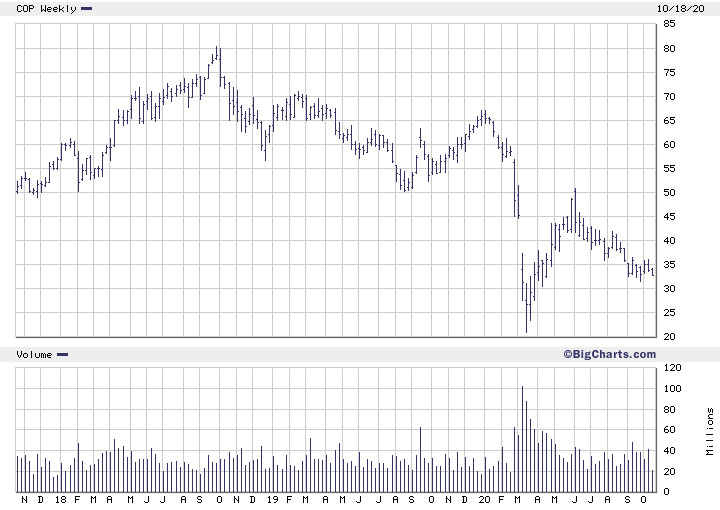Click the 10/18/20 date label
The image size is (720, 510).
click(681, 8)
